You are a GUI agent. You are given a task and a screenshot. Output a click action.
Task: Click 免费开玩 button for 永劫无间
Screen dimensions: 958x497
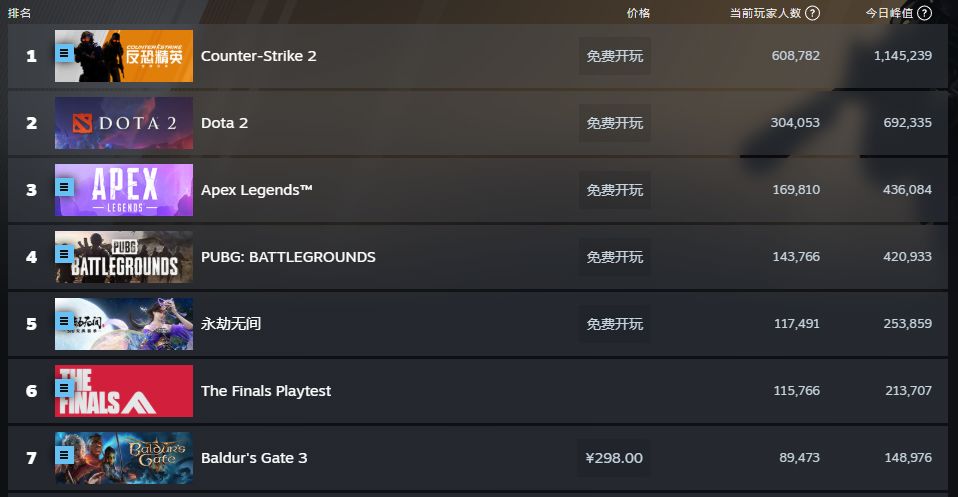[614, 324]
